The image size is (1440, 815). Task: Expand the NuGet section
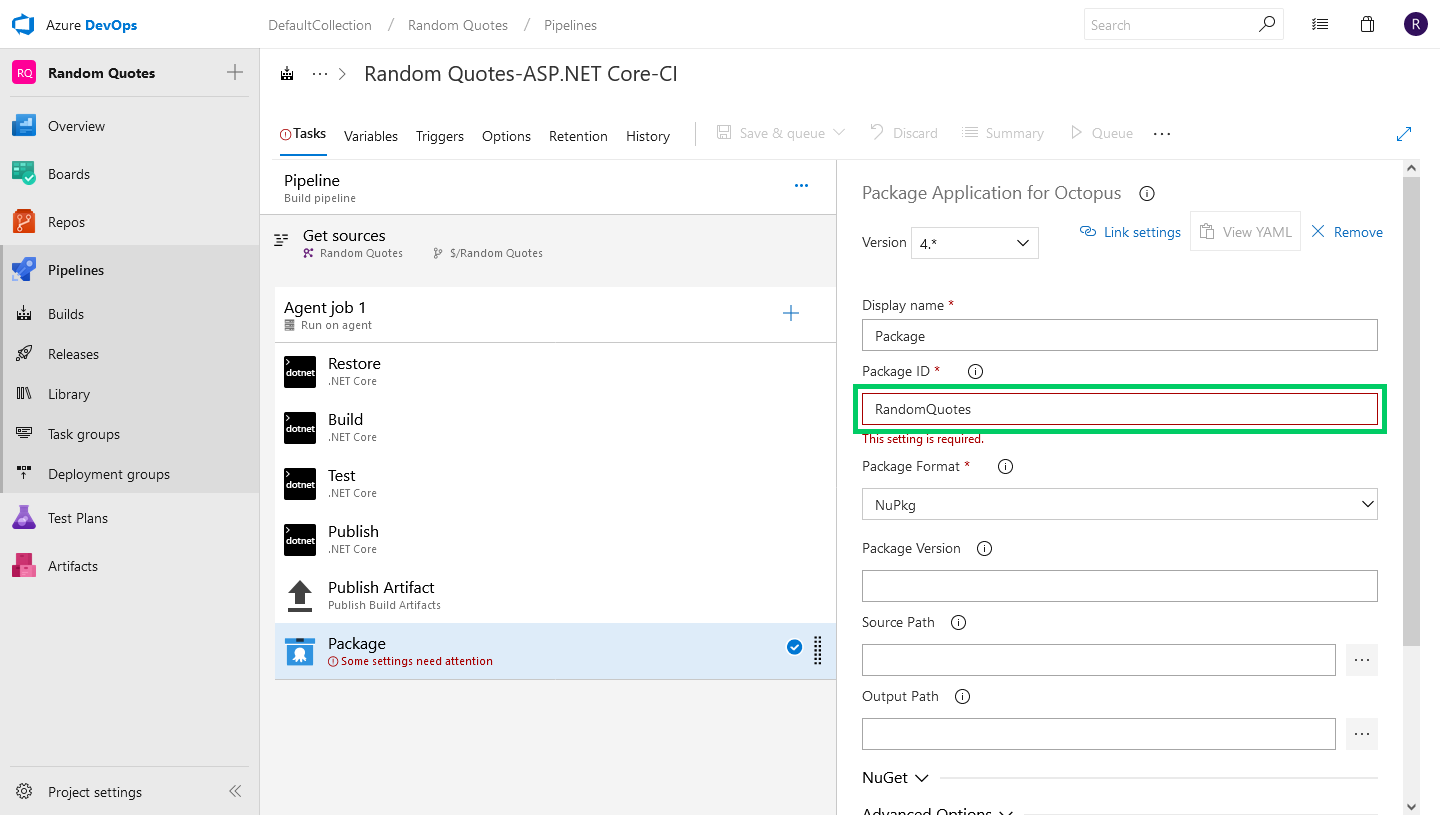pyautogui.click(x=895, y=778)
